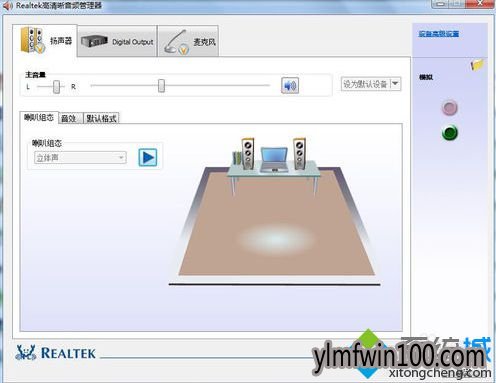Open the 立体声 speaker configuration dropdown
The width and height of the screenshot is (496, 383).
click(80, 157)
